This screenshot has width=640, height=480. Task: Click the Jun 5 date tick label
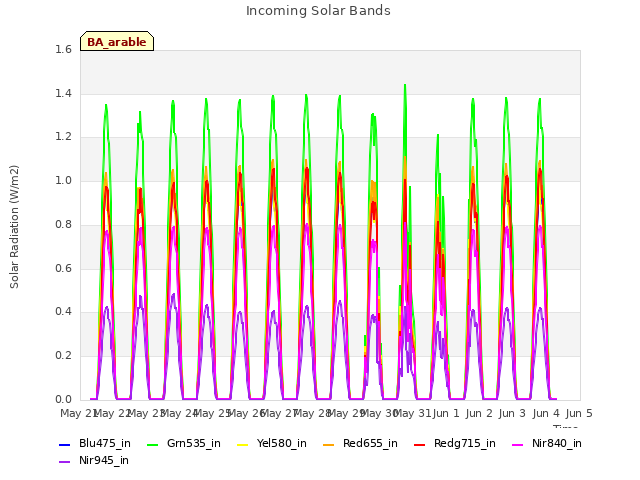(x=579, y=413)
